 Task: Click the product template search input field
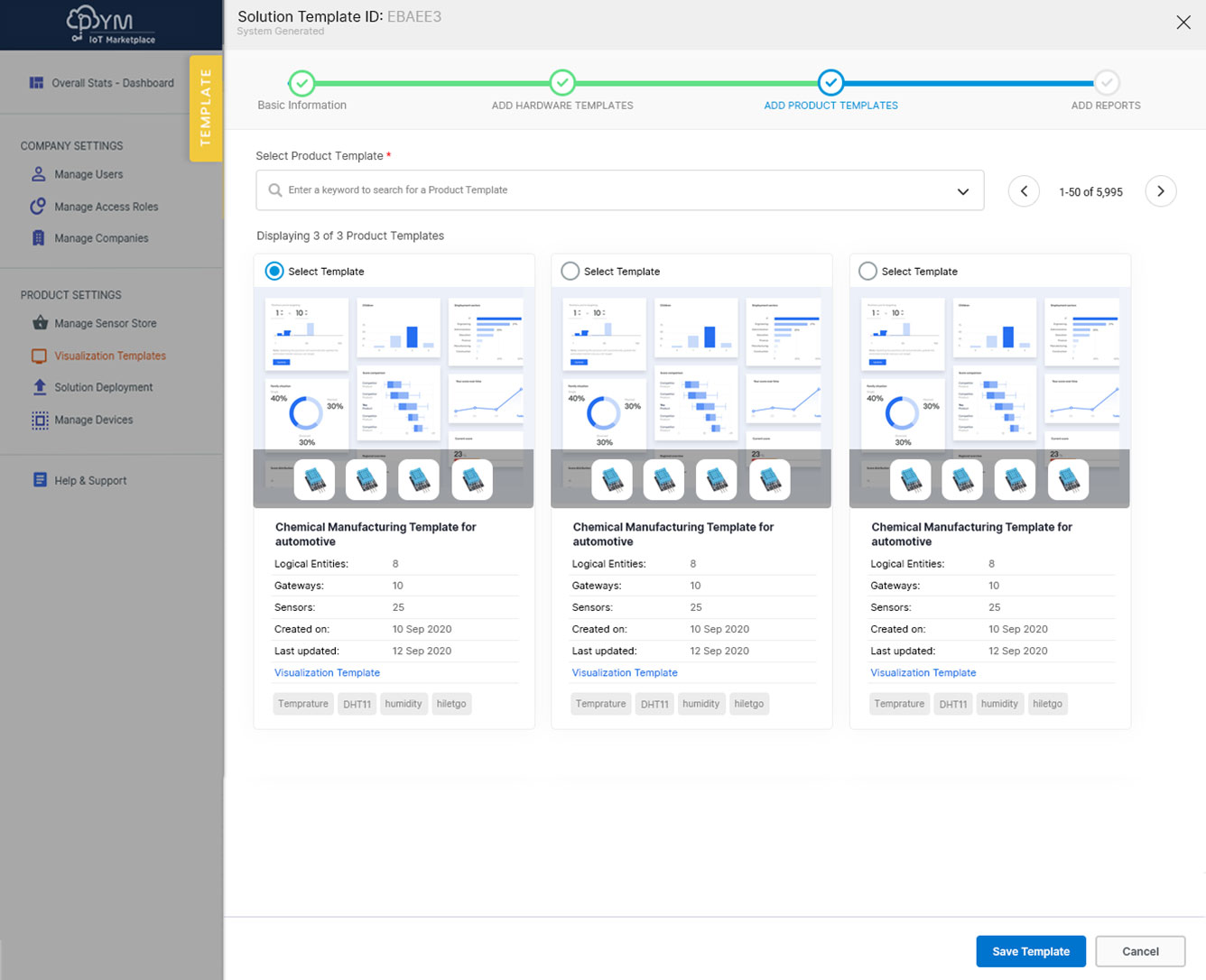(x=619, y=190)
